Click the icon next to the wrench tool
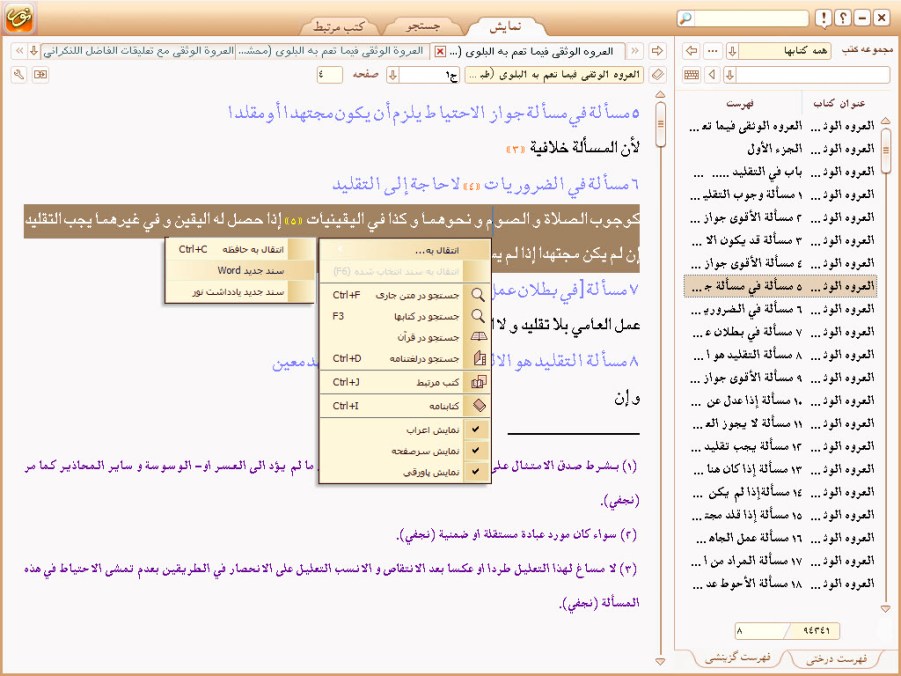901x676 pixels. (40, 75)
